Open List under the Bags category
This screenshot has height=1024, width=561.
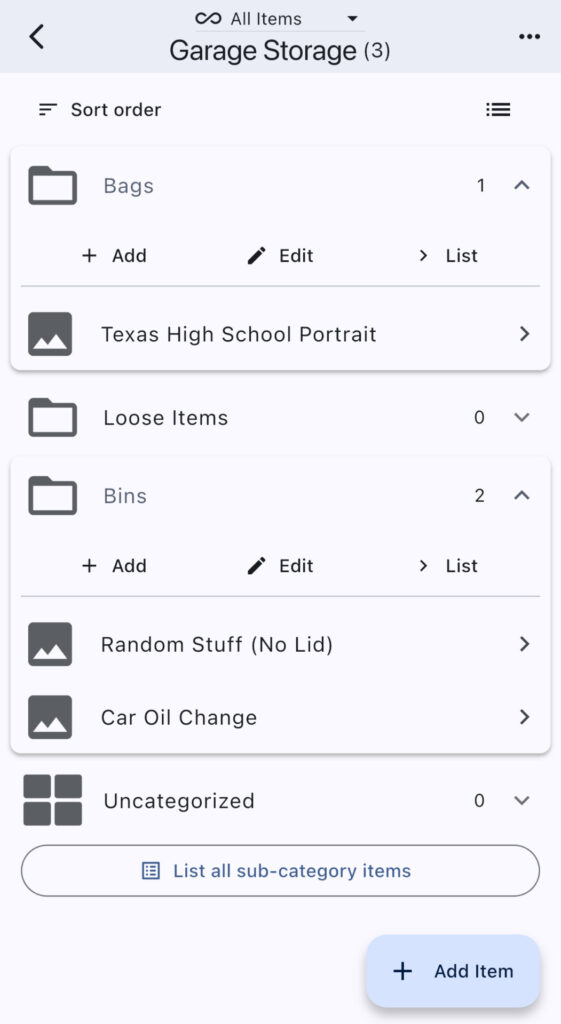[448, 256]
